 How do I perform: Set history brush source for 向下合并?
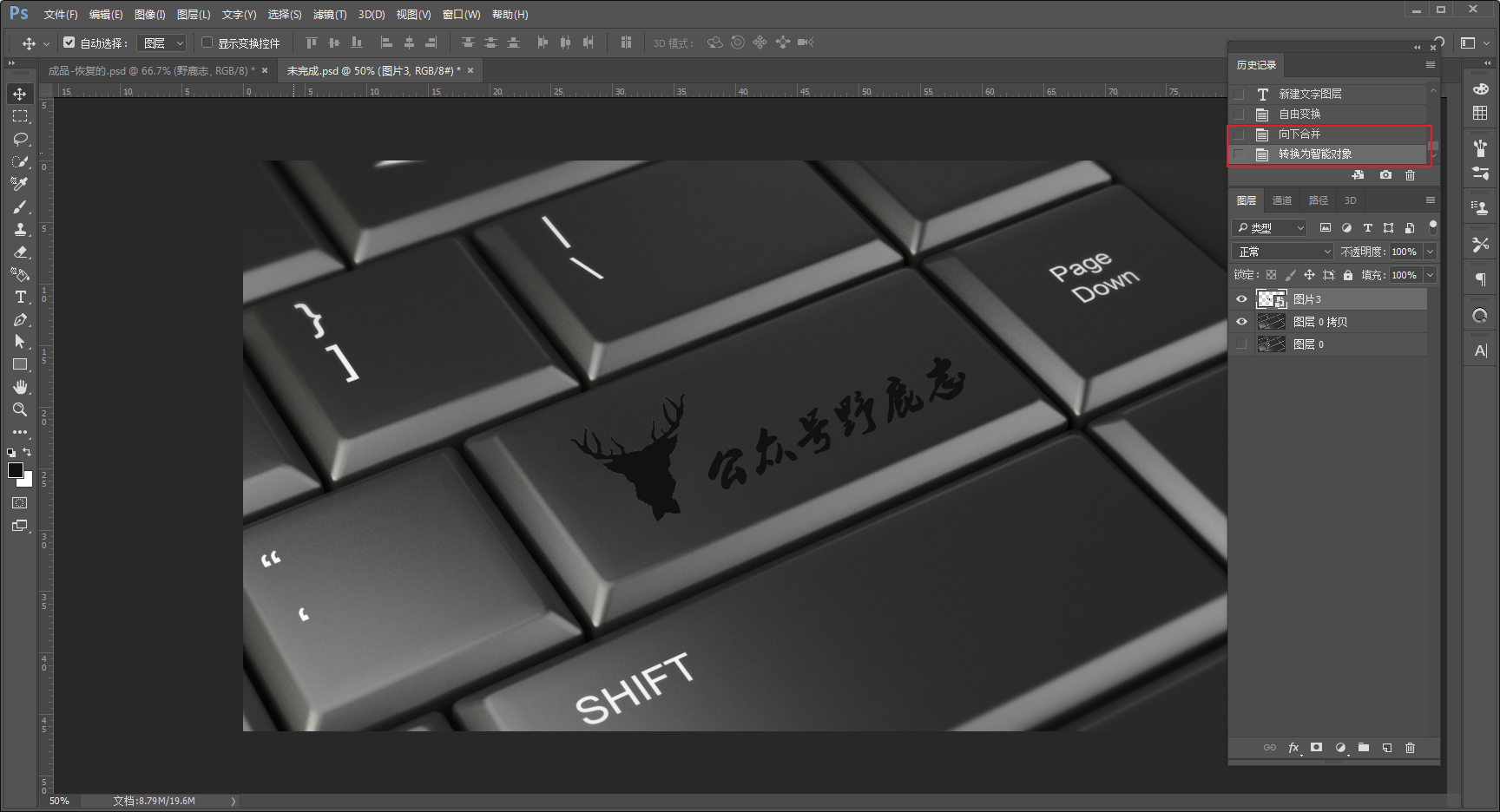[x=1239, y=134]
